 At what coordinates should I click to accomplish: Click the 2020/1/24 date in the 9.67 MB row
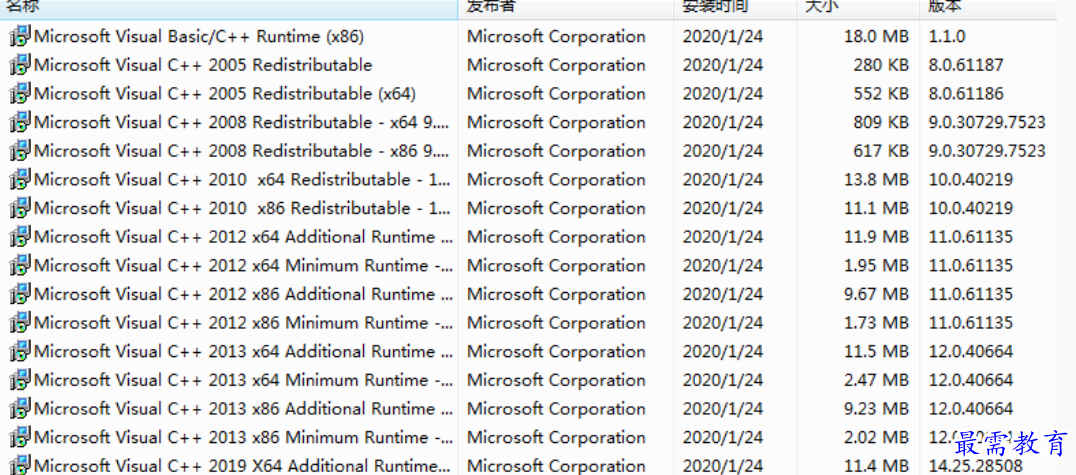coord(723,294)
